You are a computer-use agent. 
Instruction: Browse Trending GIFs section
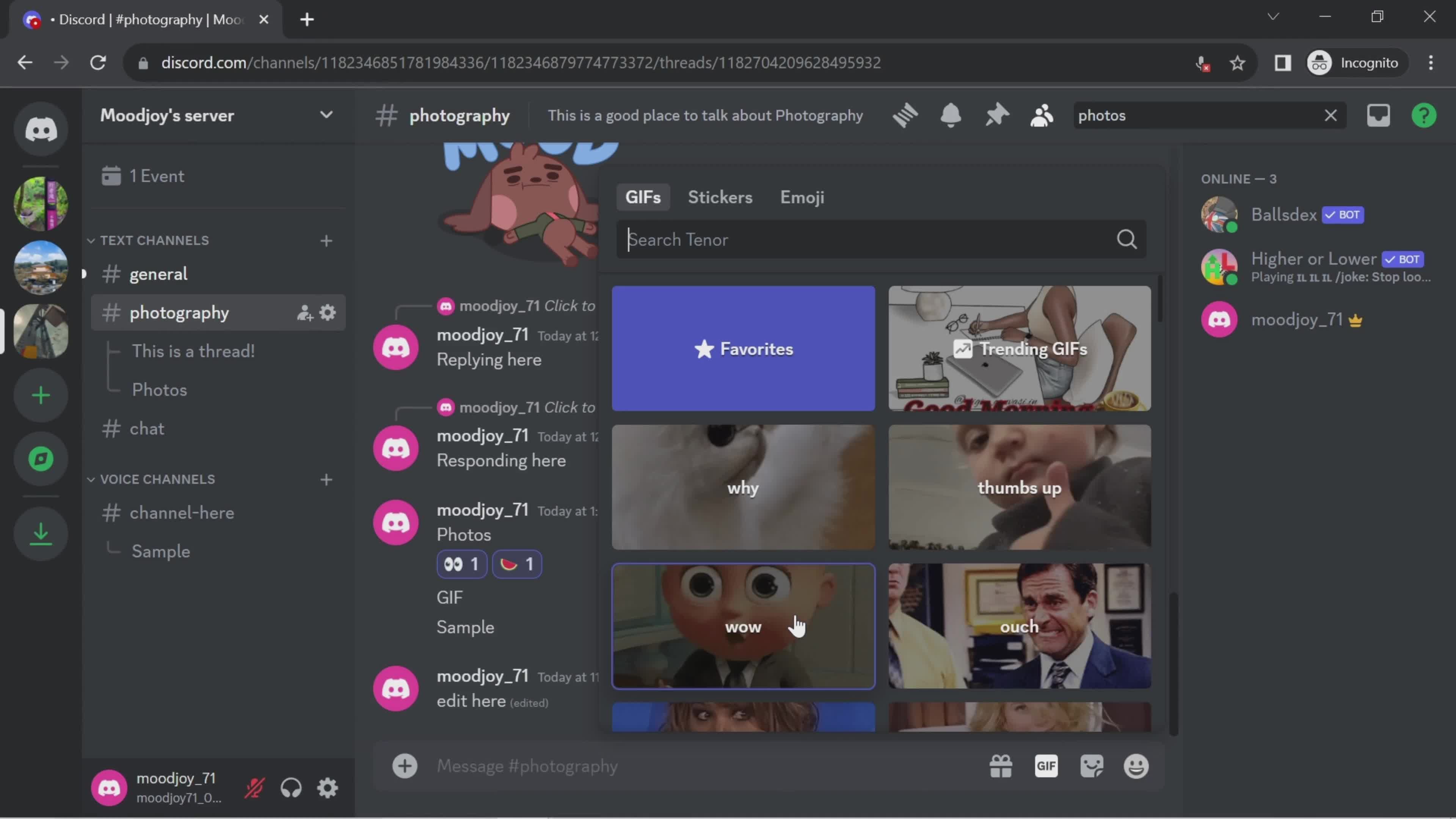[x=1019, y=349]
